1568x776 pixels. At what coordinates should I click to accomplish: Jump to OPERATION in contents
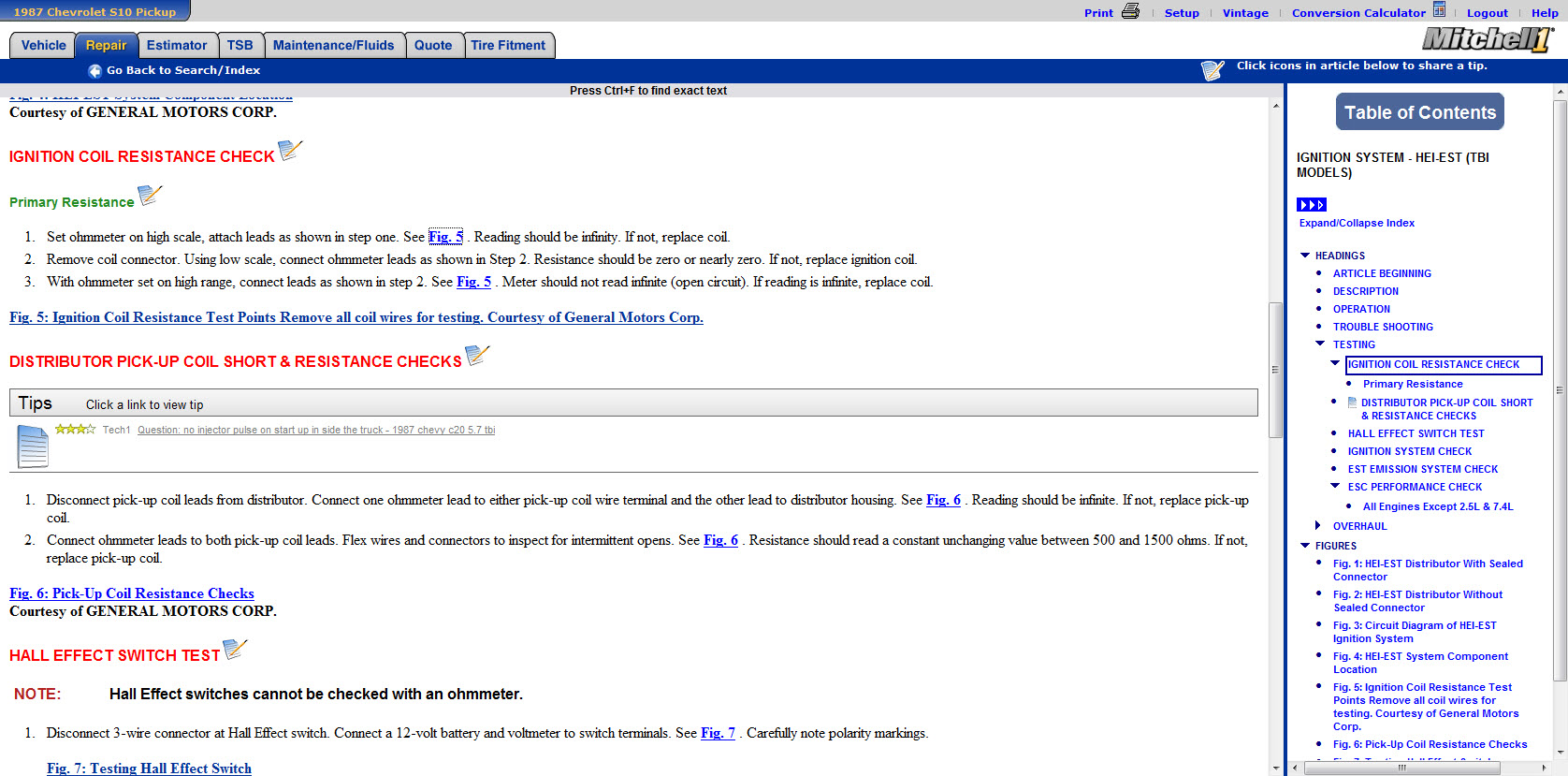[x=1361, y=309]
